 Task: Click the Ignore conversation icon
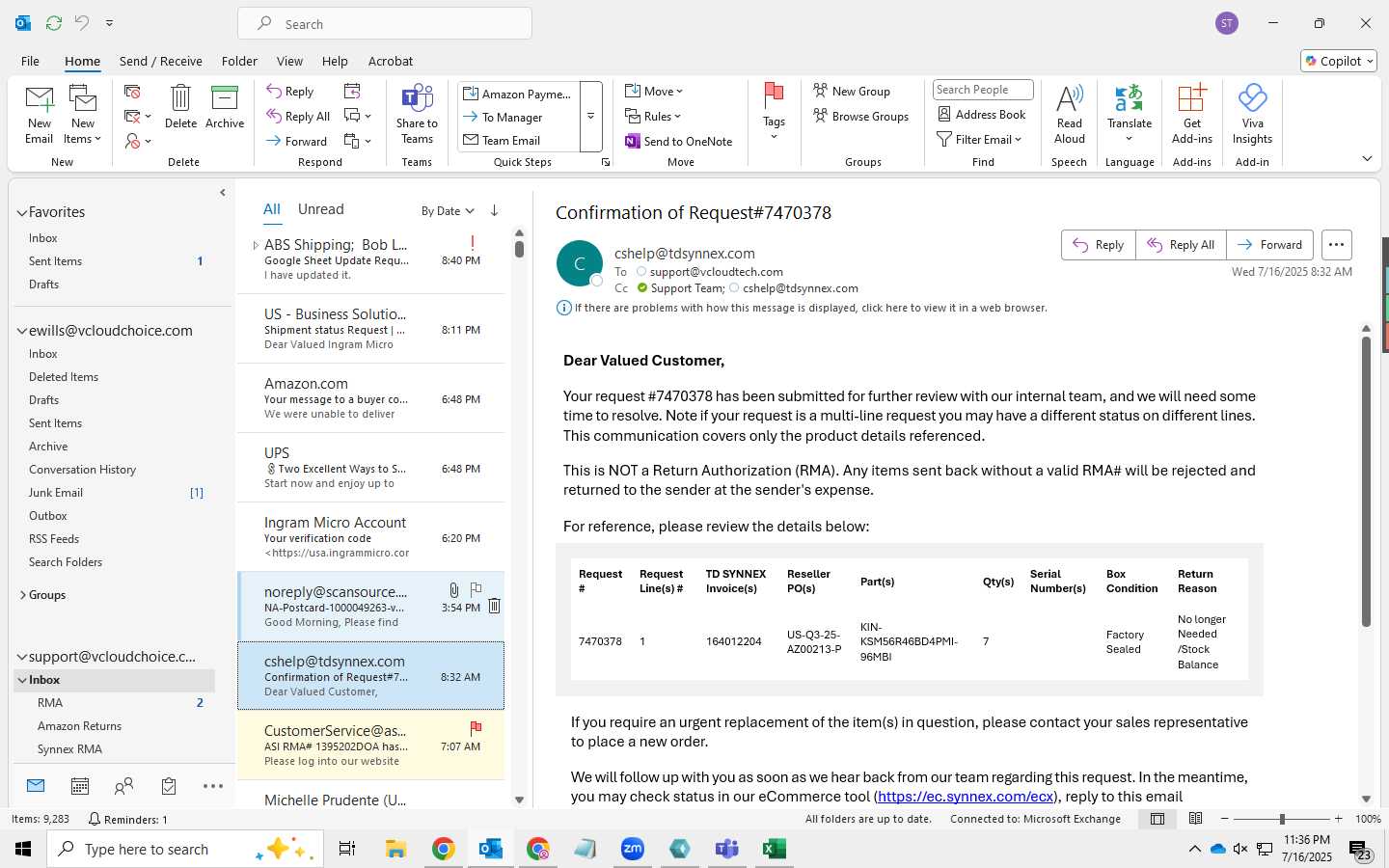pos(132,92)
